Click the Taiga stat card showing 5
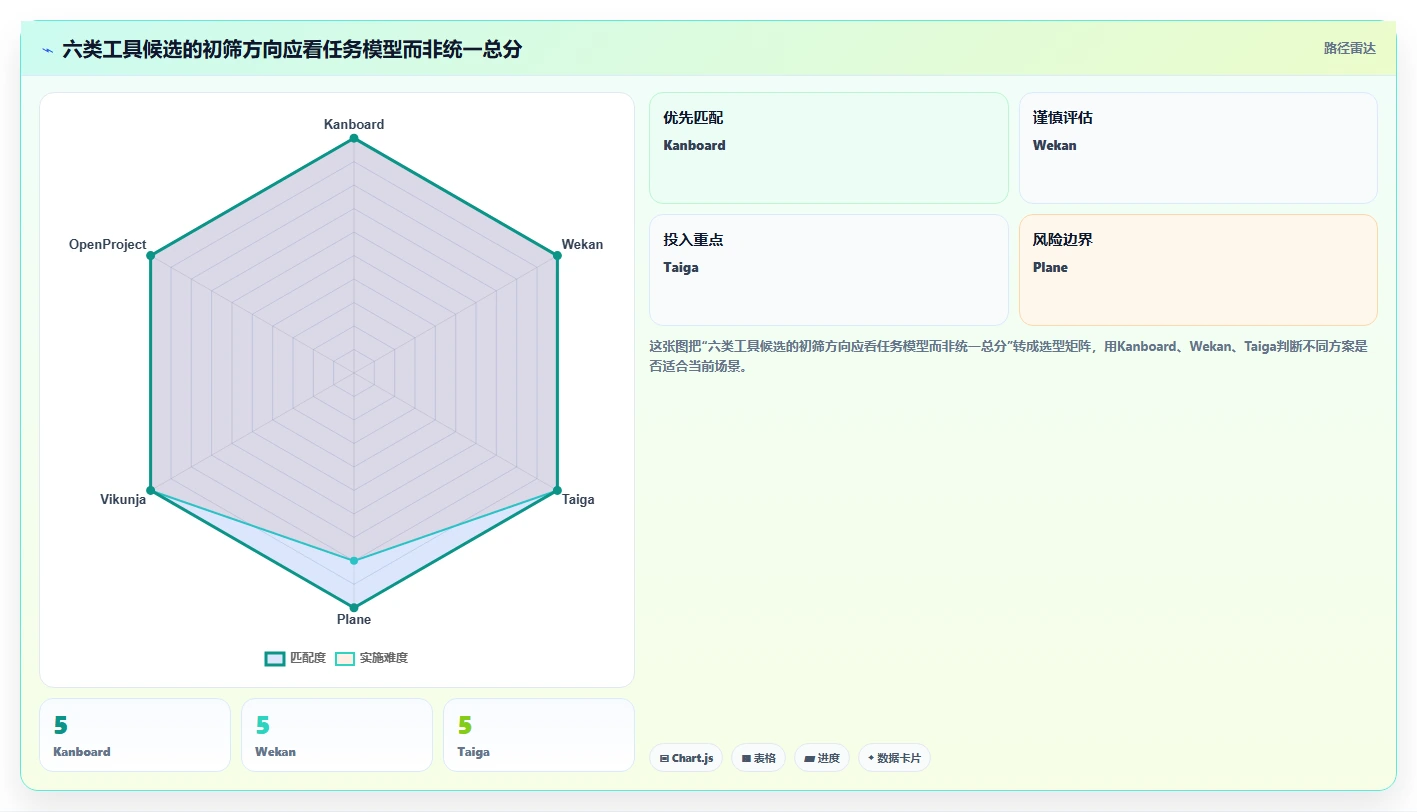Viewport: 1417px width, 812px height. [539, 735]
